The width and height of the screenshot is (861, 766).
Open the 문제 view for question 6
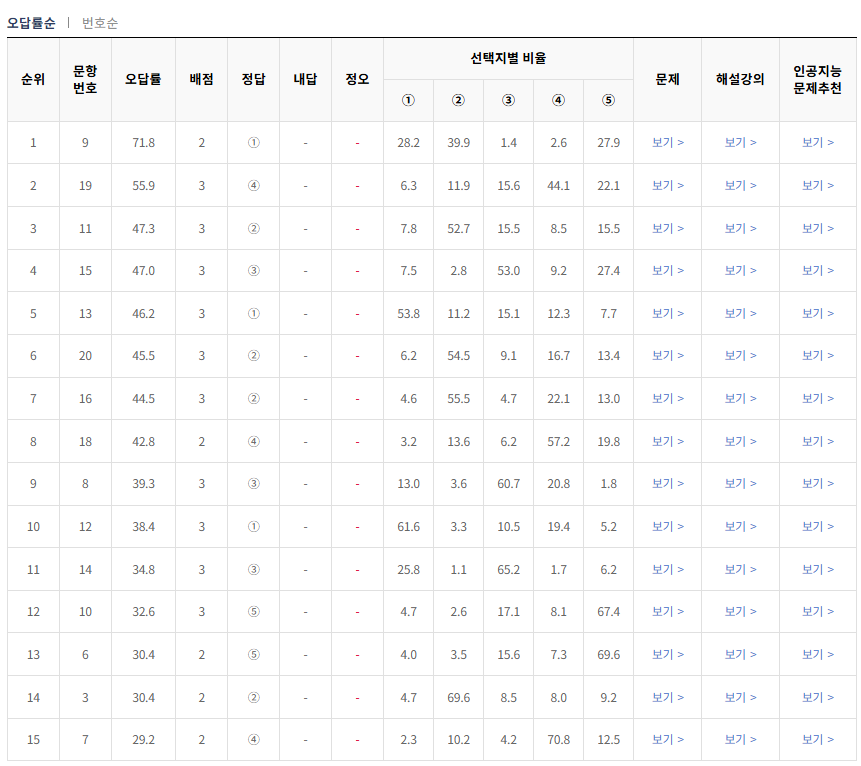coord(666,655)
